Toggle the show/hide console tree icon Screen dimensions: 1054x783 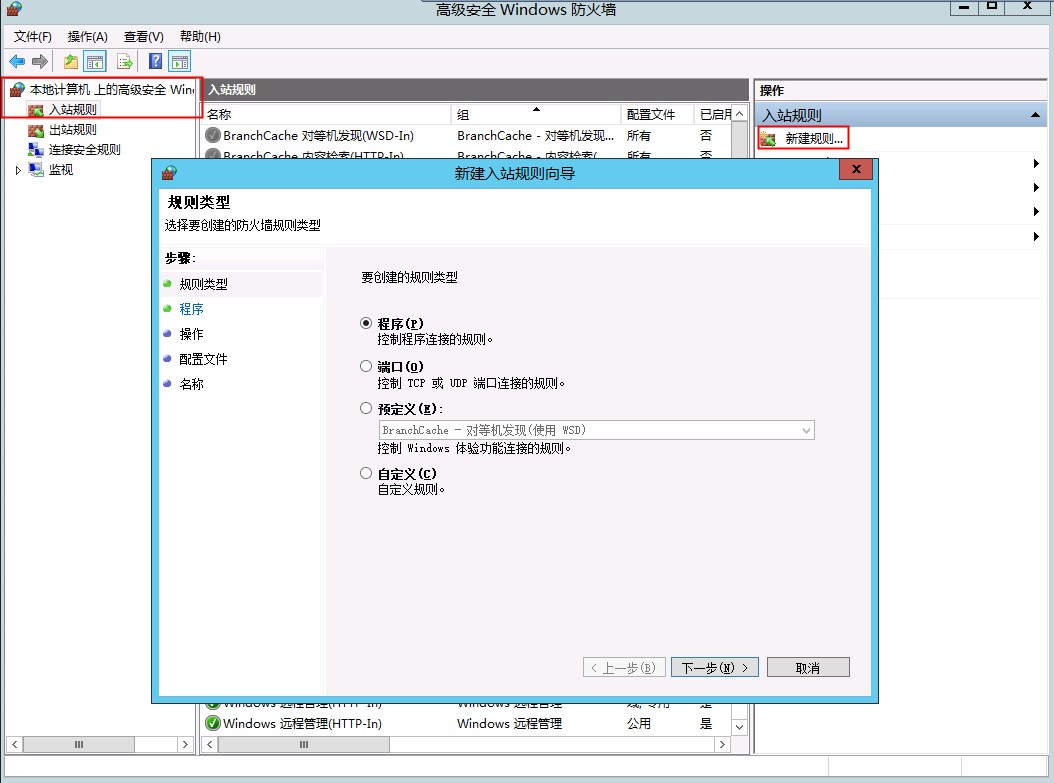(x=95, y=62)
